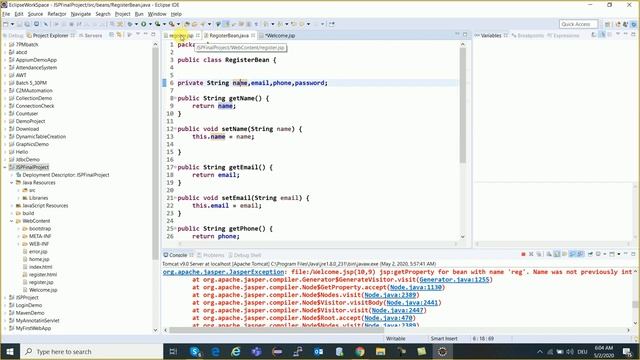Switch to the Servers tab
The image size is (640, 360).
[90, 36]
